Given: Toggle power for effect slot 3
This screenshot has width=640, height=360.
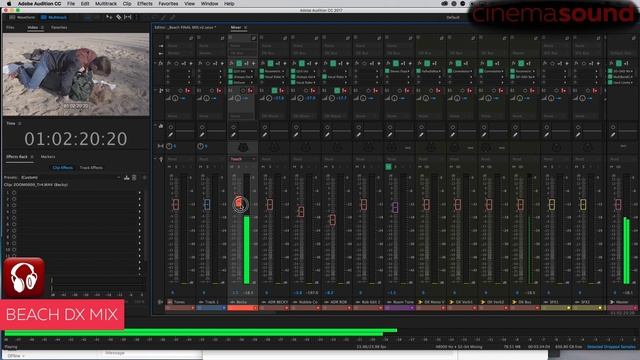Looking at the screenshot, I should coord(14,205).
